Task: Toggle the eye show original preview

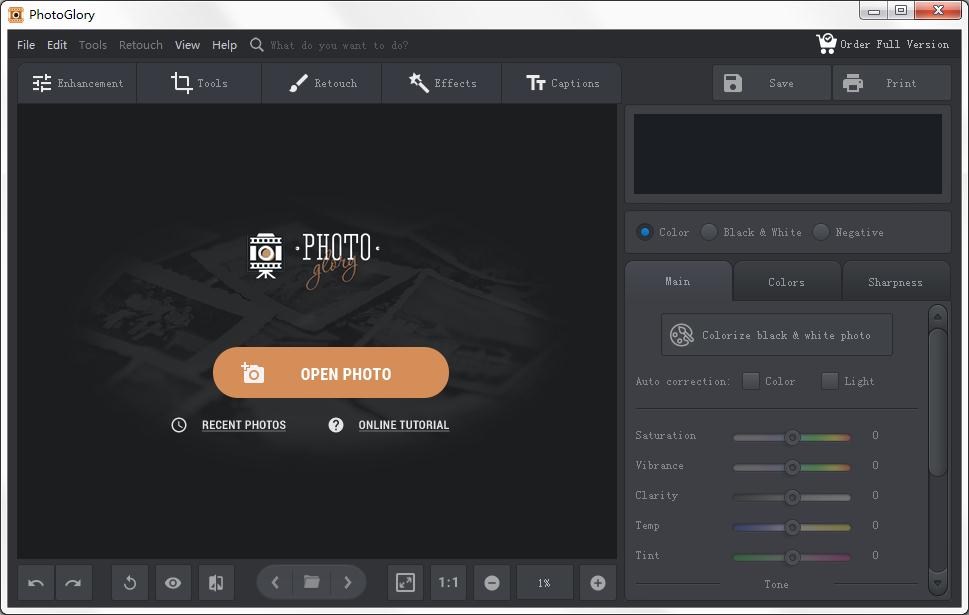Action: point(173,583)
